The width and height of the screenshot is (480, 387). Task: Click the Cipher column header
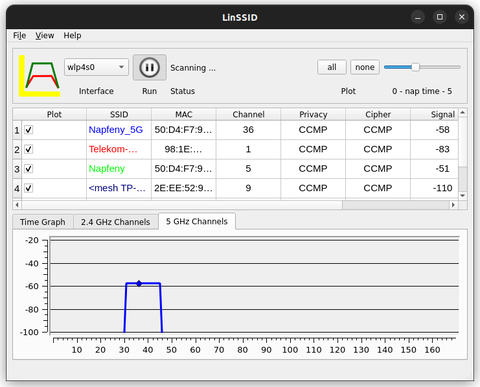pyautogui.click(x=378, y=114)
